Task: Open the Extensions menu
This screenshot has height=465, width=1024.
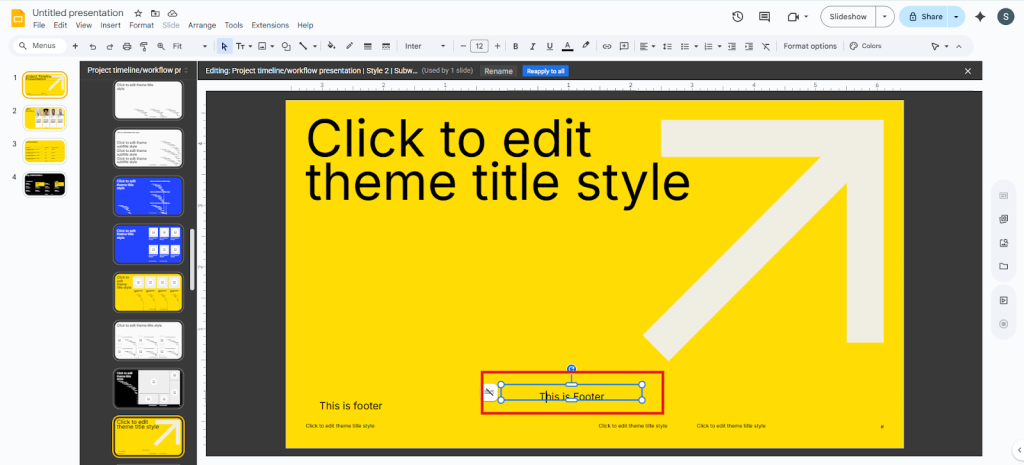Action: pyautogui.click(x=269, y=25)
